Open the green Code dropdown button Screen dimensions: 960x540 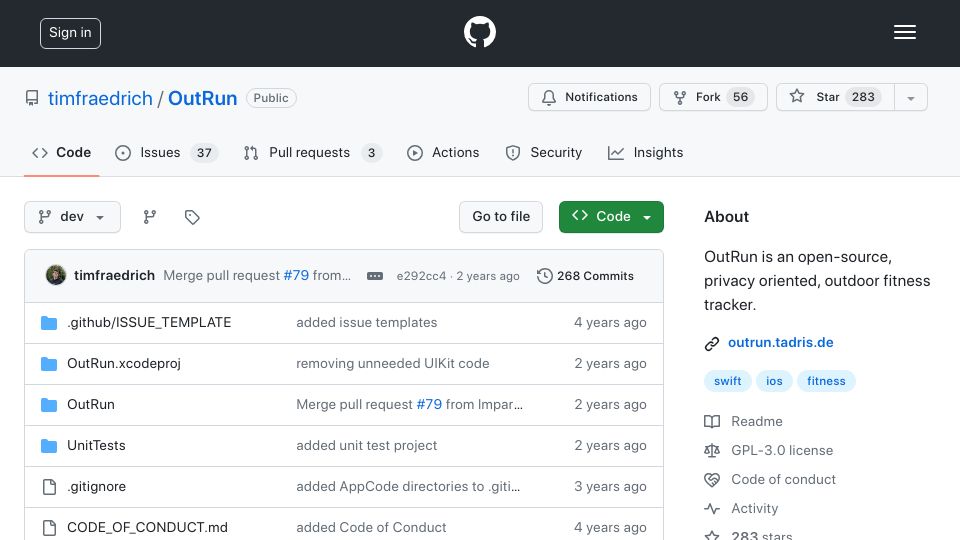point(611,217)
